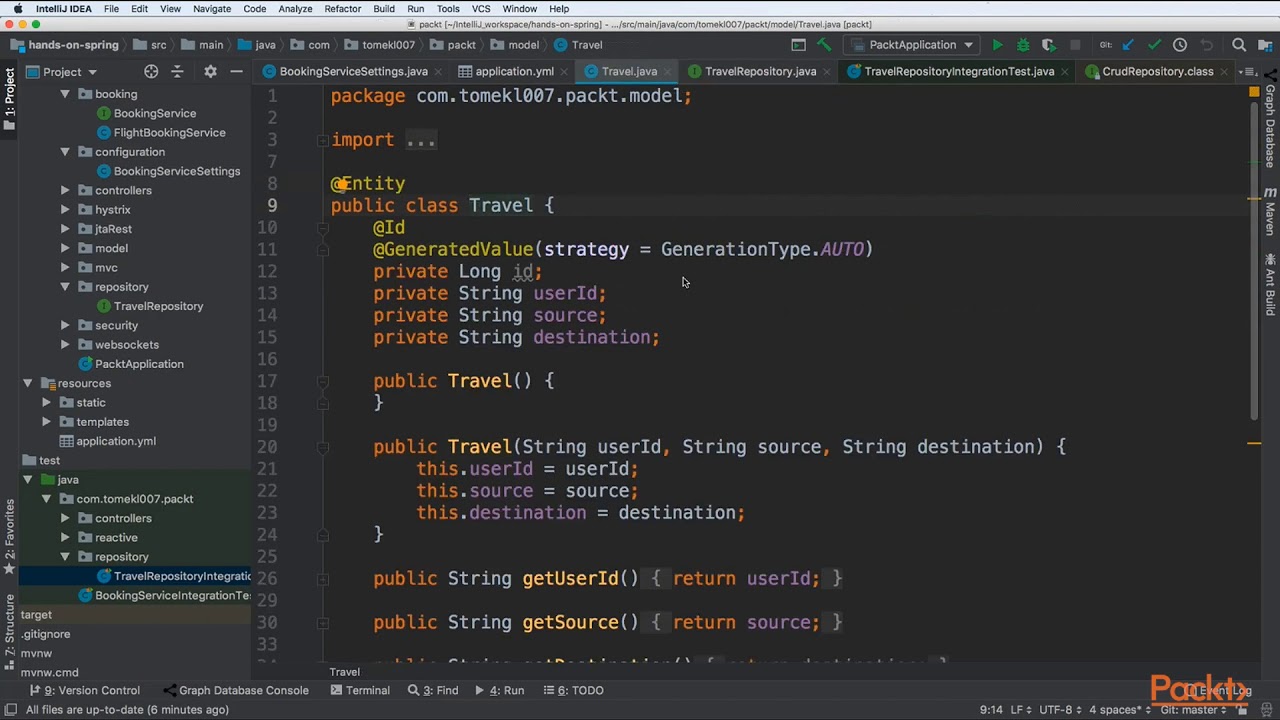The height and width of the screenshot is (720, 1280).
Task: Select FlightBookingService in project tree
Action: coord(169,133)
